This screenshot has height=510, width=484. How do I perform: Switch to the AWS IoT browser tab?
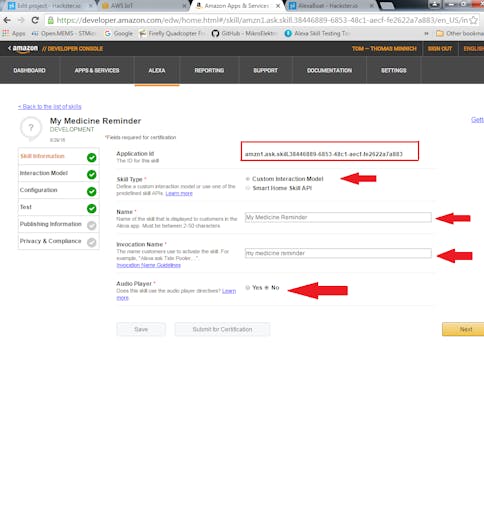(144, 6)
